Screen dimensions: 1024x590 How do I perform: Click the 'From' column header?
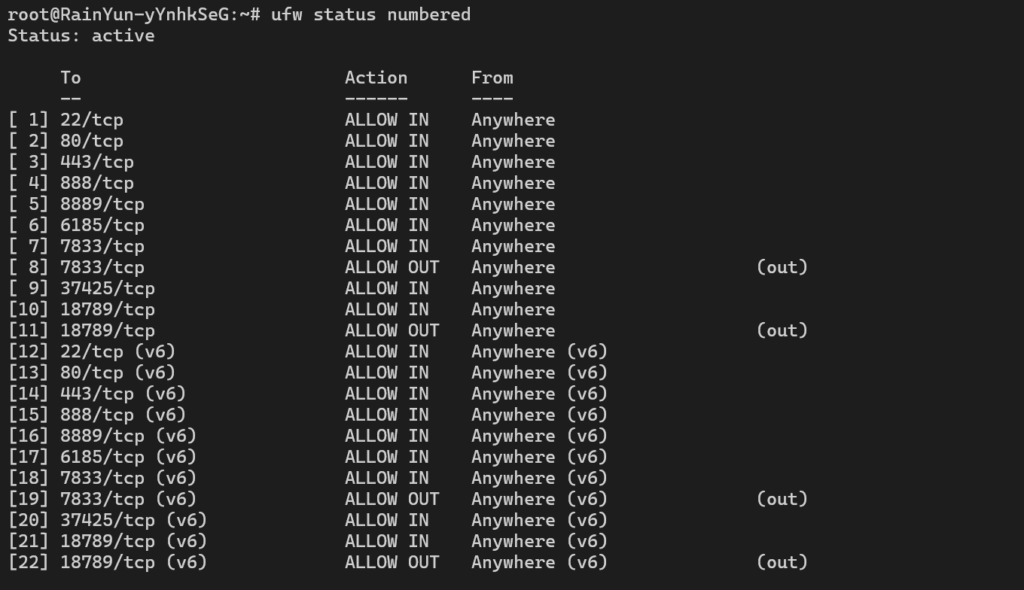492,78
